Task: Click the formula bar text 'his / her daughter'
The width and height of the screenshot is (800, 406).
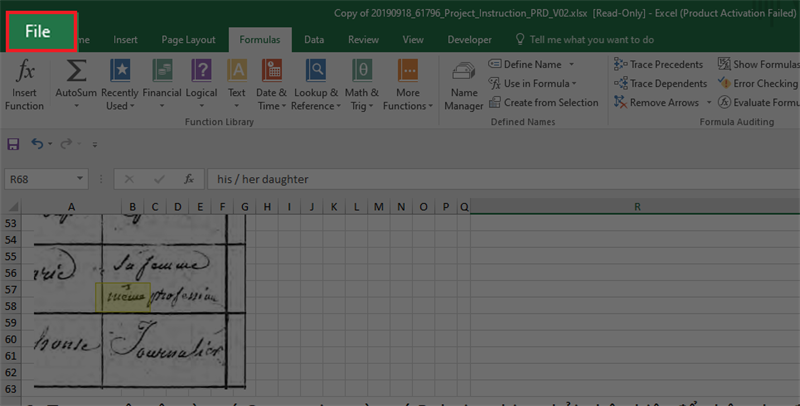Action: point(263,180)
